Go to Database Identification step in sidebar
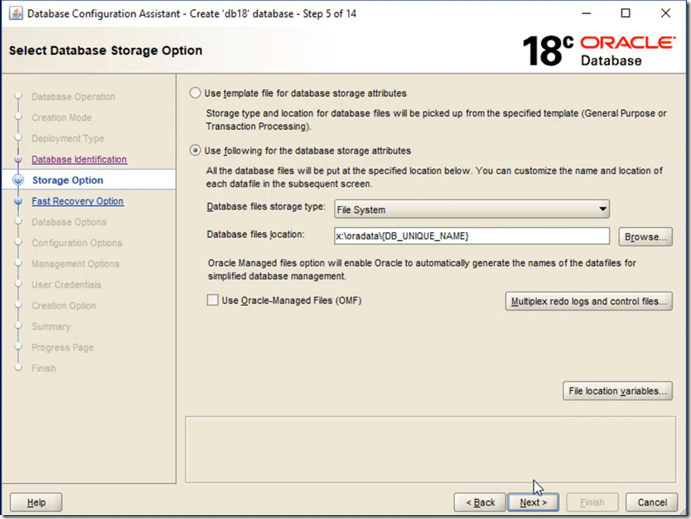This screenshot has height=519, width=691. click(x=79, y=160)
